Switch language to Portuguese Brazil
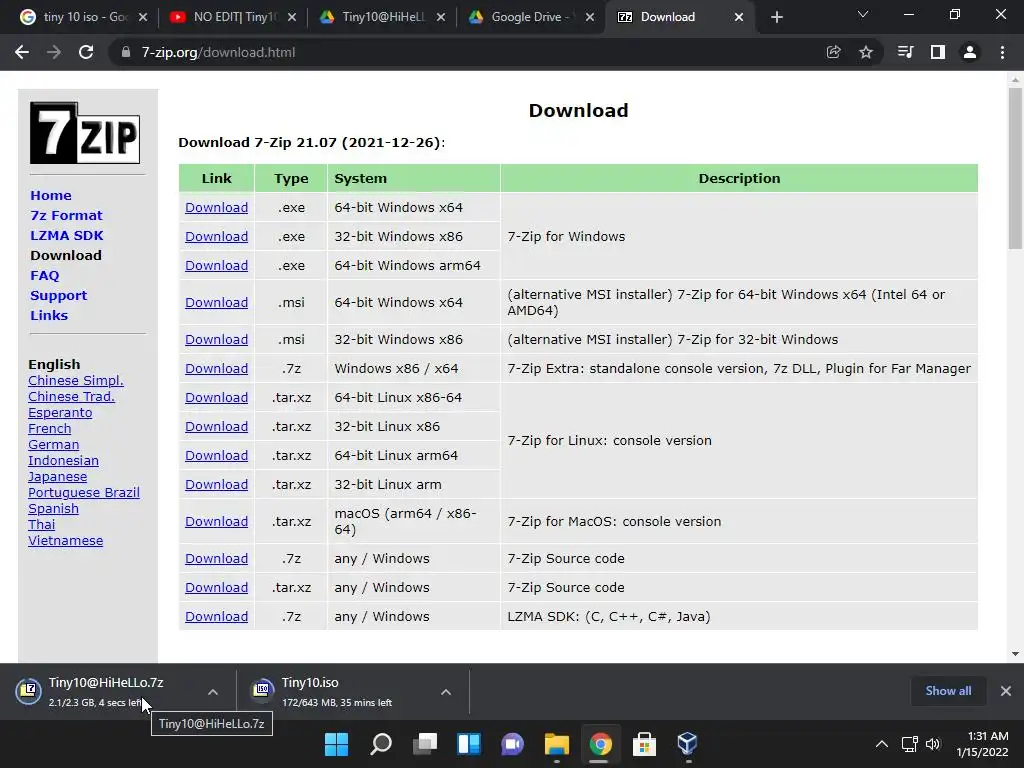The image size is (1024, 768). pyautogui.click(x=84, y=492)
